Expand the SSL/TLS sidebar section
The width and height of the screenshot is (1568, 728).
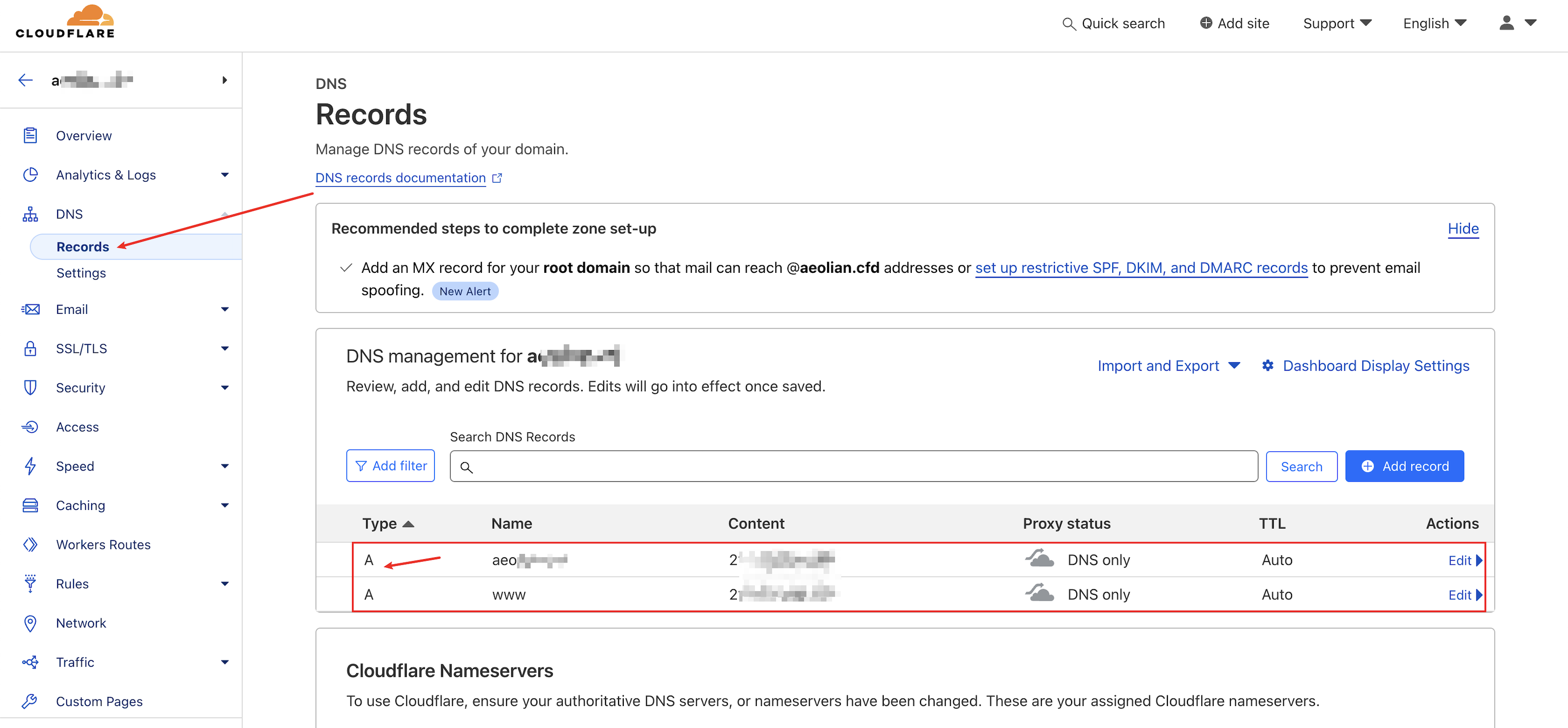click(225, 348)
